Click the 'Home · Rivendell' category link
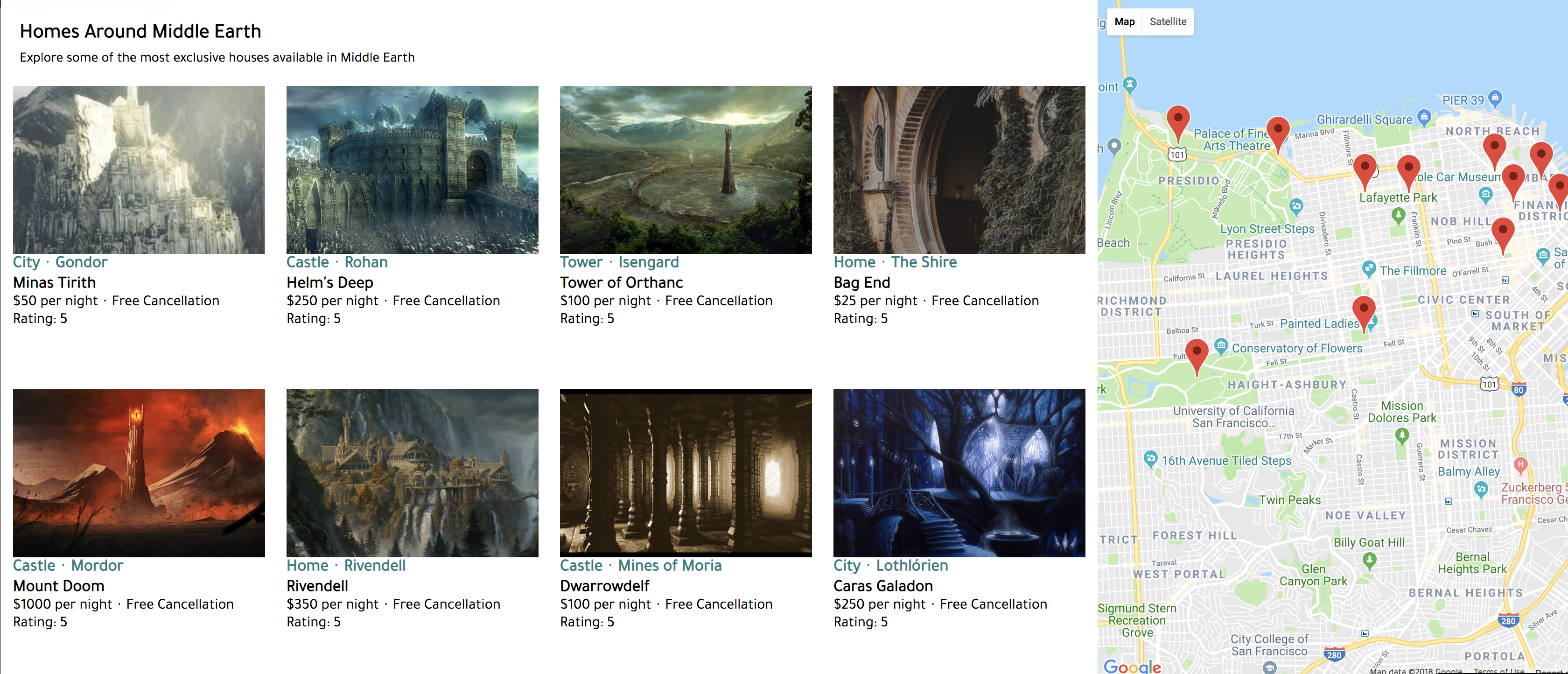 [x=346, y=566]
